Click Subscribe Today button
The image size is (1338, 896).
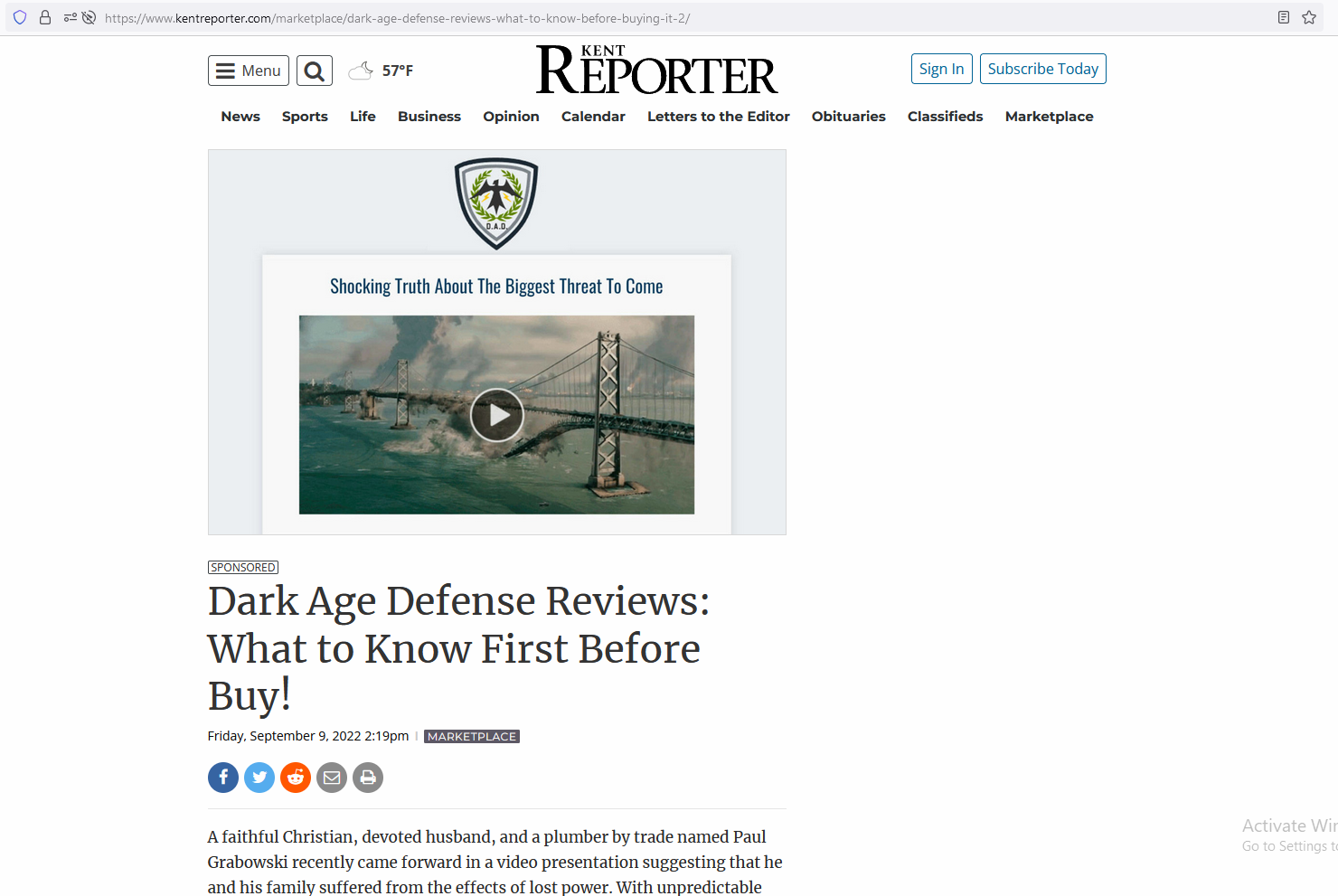pyautogui.click(x=1042, y=69)
